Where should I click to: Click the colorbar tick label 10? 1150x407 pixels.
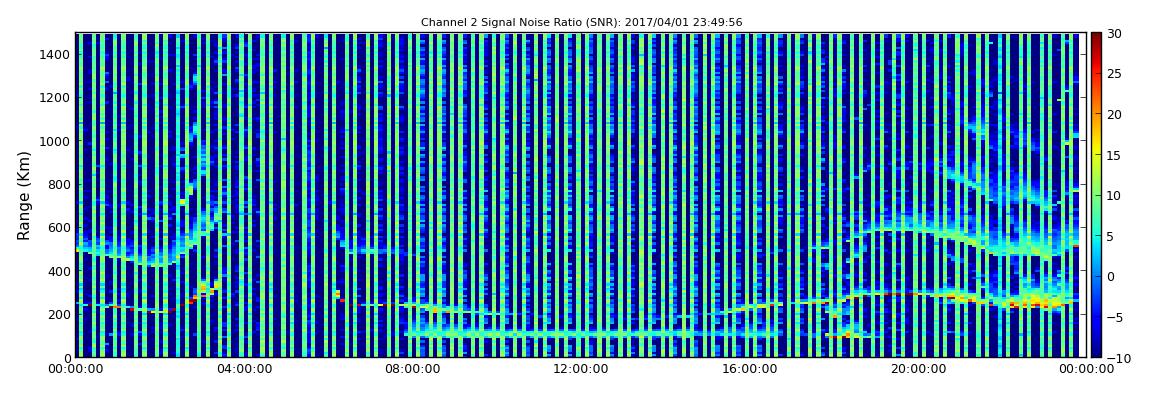(x=1114, y=195)
